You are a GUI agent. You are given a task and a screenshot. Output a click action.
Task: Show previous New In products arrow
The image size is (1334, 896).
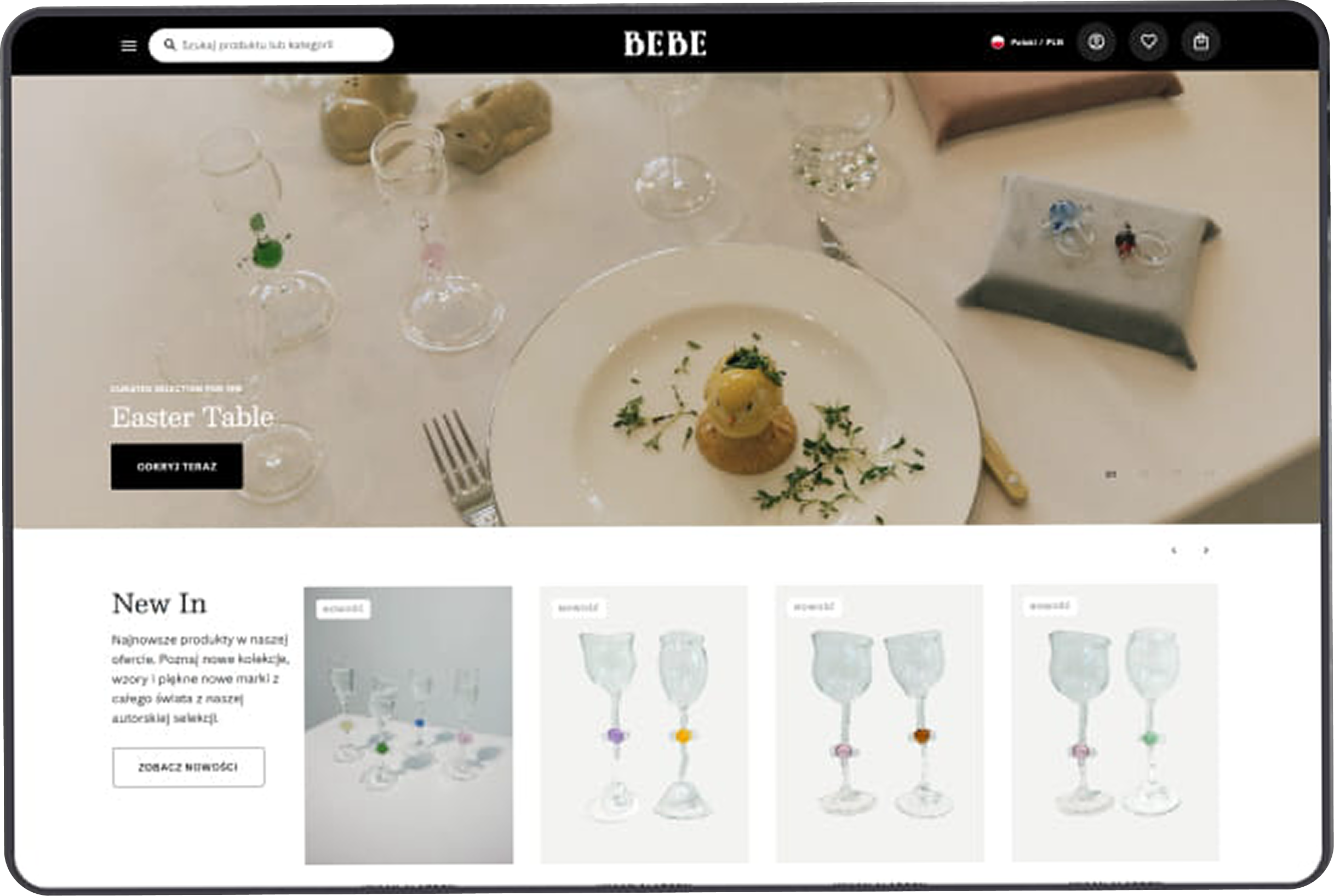click(x=1173, y=550)
